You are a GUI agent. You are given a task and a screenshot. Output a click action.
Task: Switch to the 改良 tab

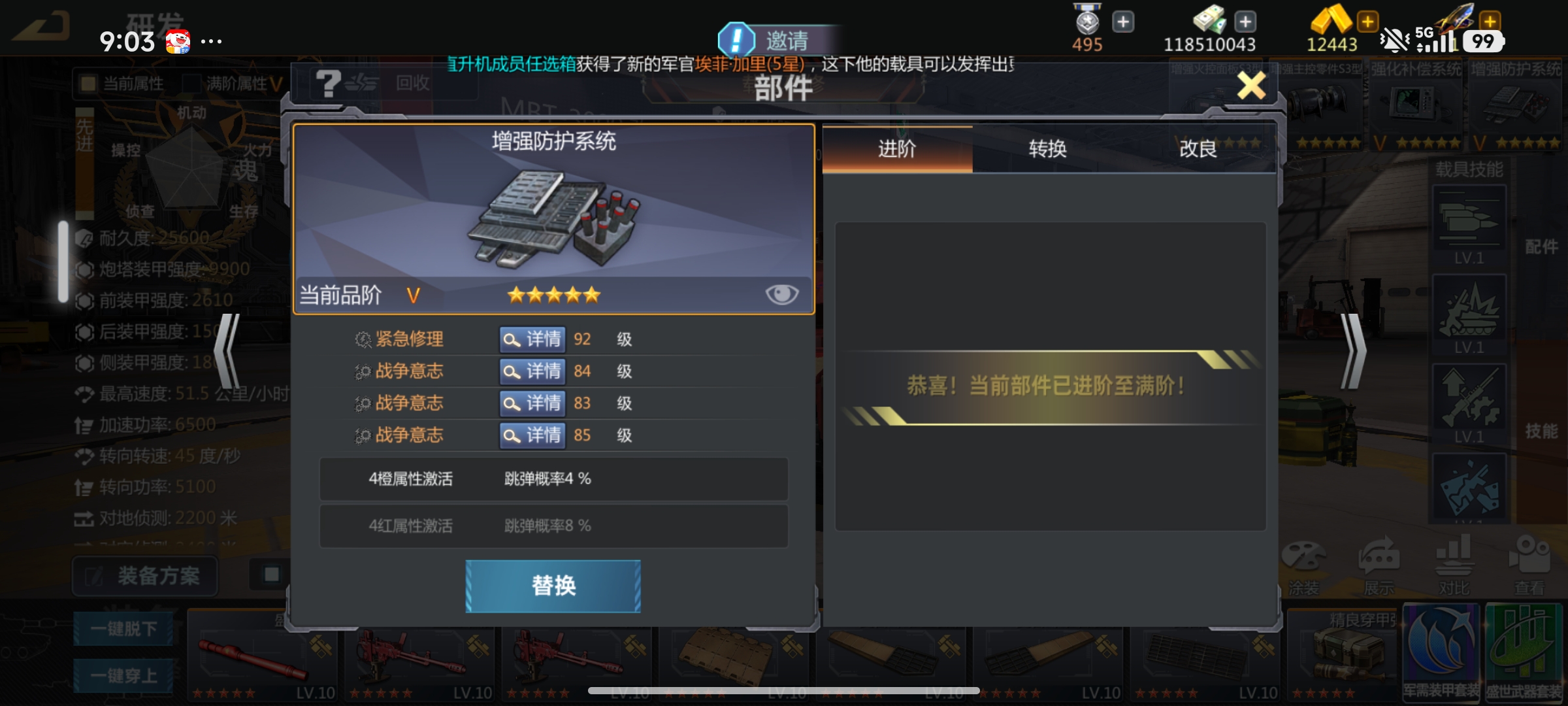(1198, 149)
